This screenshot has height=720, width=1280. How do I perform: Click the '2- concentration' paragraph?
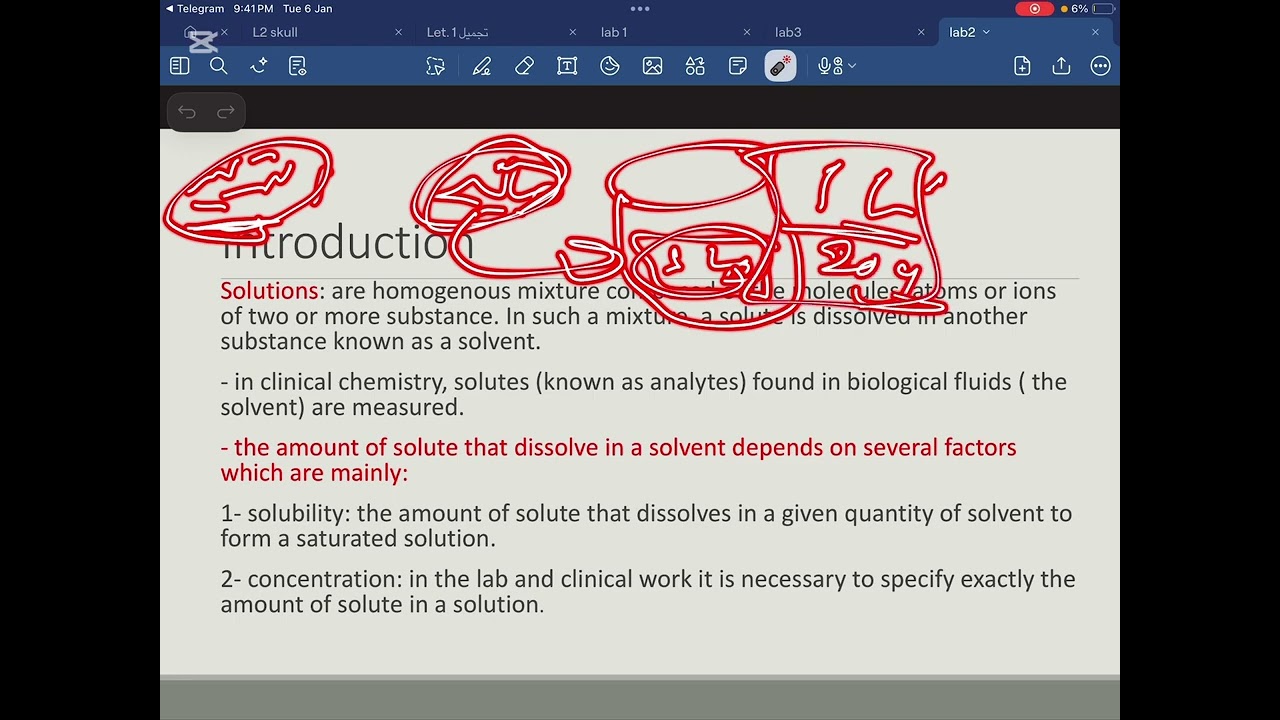648,592
